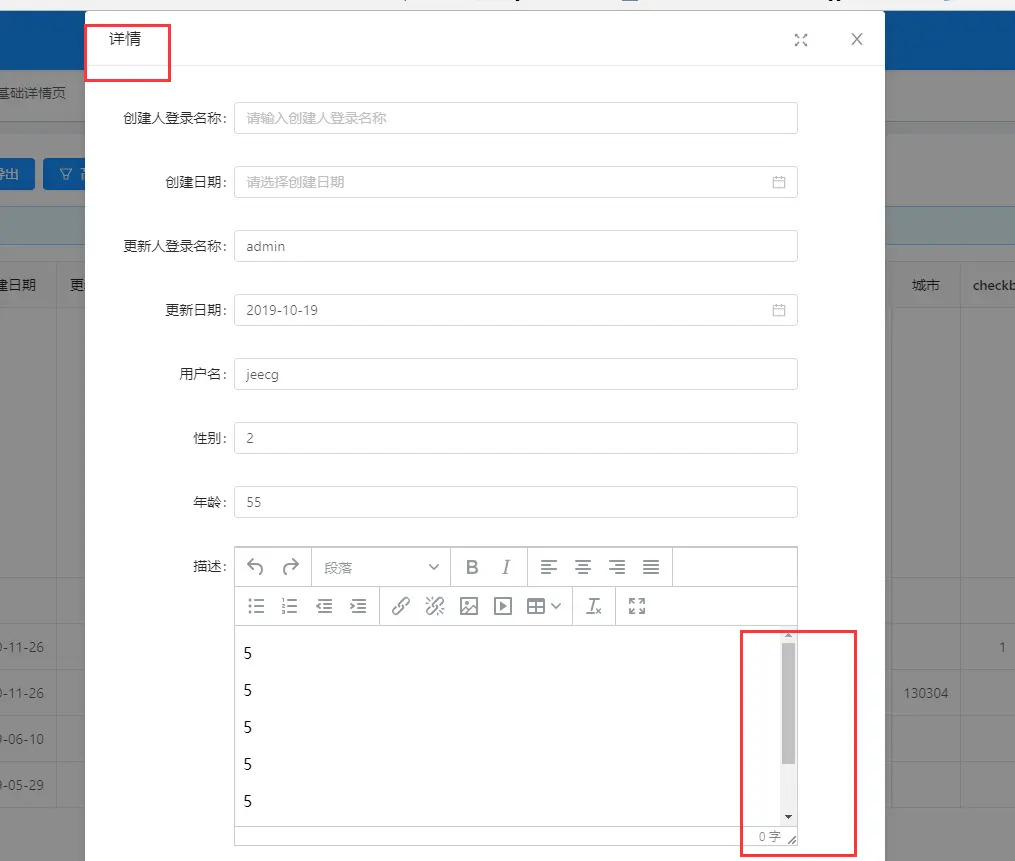Open the paragraph format dropdown
Viewport: 1015px width, 861px height.
(381, 567)
